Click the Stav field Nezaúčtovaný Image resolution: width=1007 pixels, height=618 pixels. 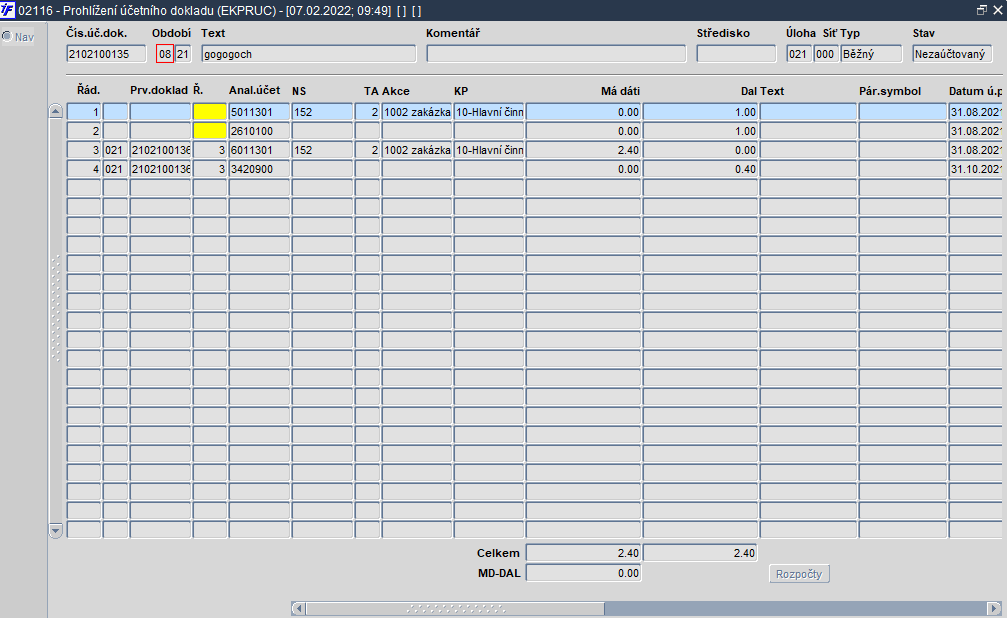click(952, 54)
